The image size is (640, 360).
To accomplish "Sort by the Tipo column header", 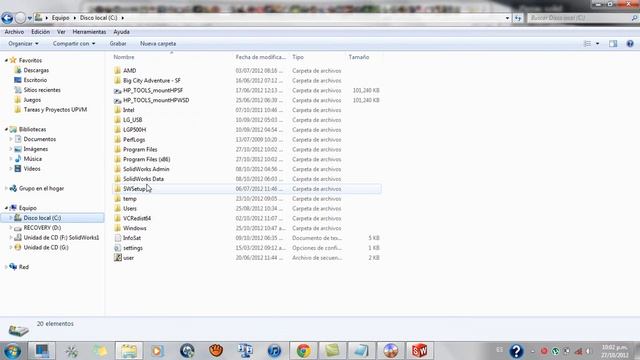I will pos(298,57).
